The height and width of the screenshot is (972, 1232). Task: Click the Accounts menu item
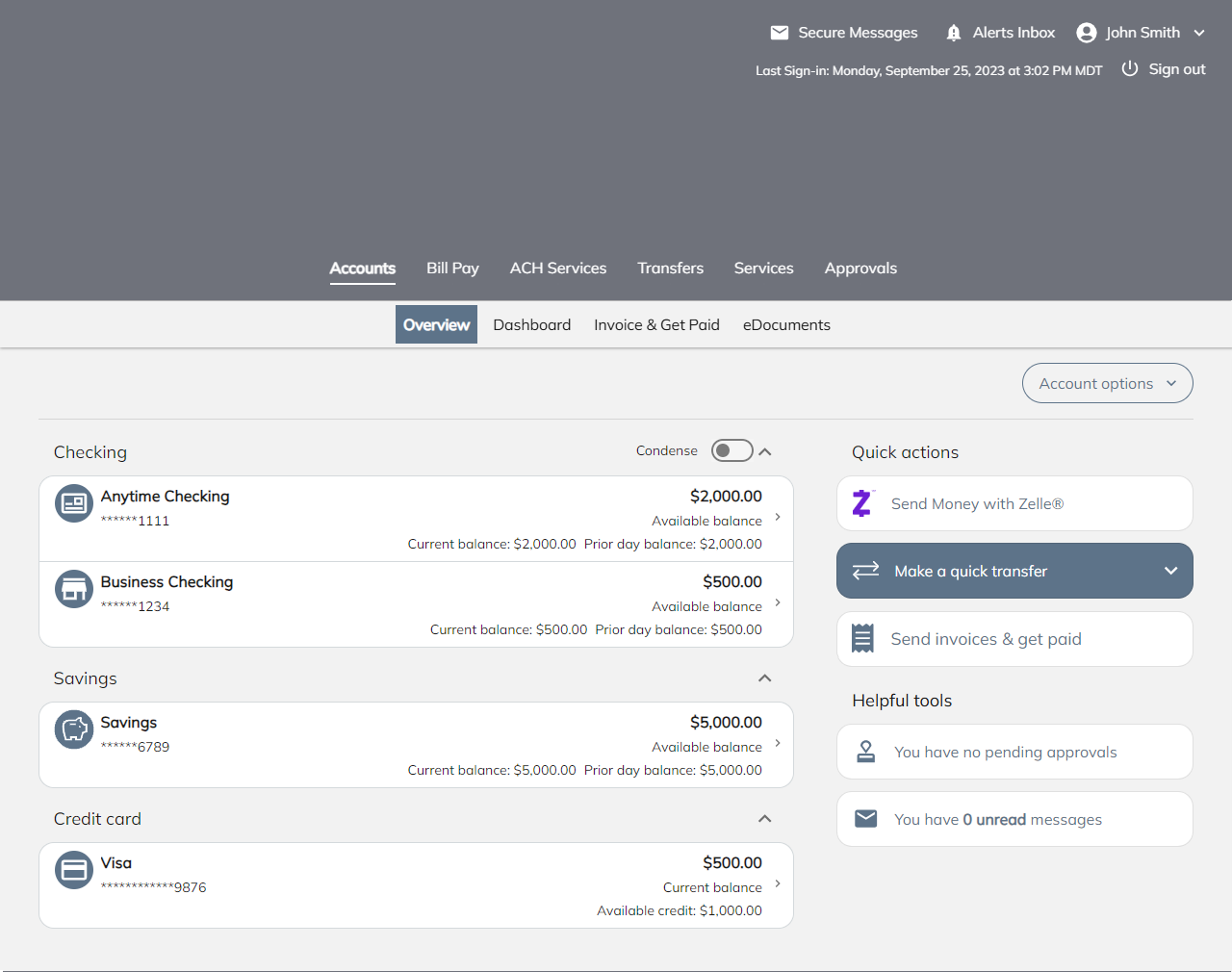tap(363, 269)
